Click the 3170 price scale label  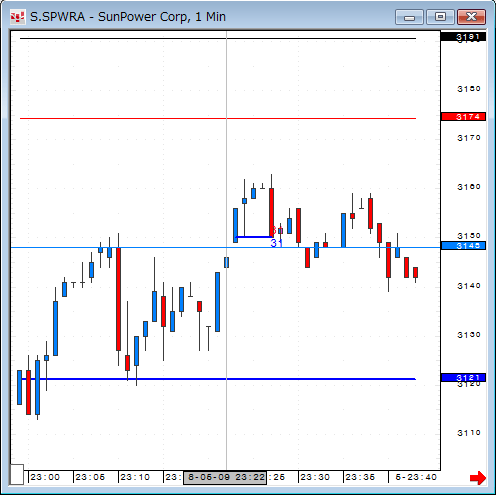click(x=469, y=138)
